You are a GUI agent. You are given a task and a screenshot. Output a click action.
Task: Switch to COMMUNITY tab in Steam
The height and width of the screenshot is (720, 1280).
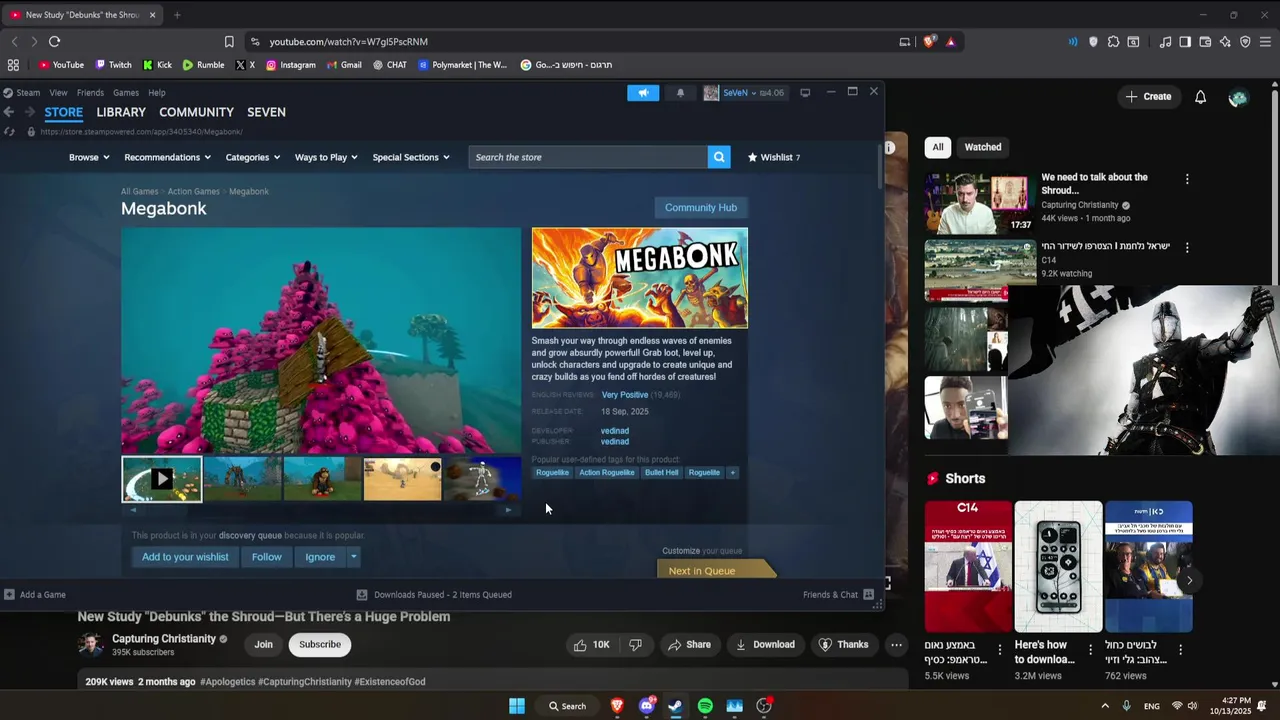[x=196, y=112]
